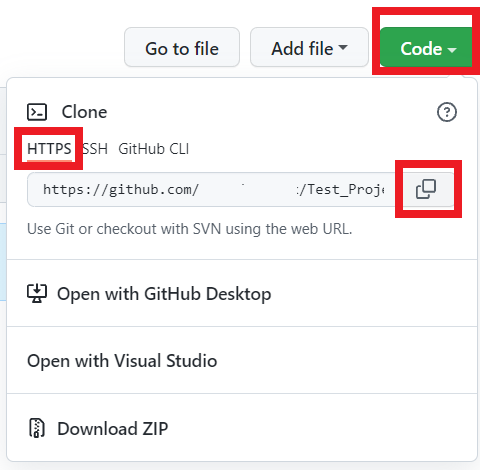The width and height of the screenshot is (480, 470).
Task: Toggle the green Code dropdown button
Action: tap(427, 47)
